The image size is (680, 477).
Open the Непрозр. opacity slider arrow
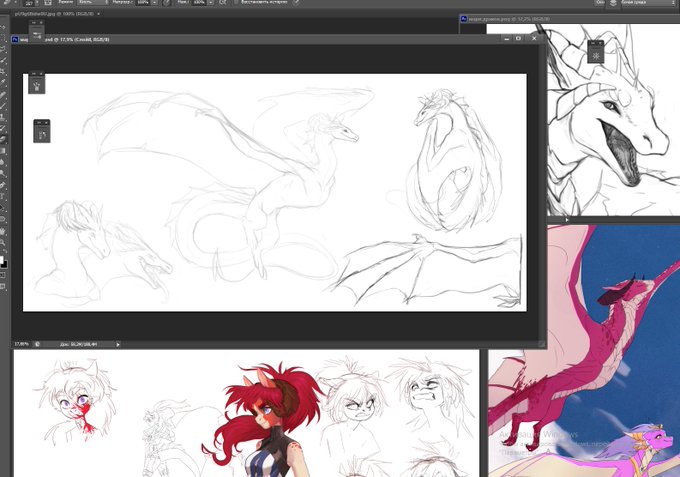point(155,2)
